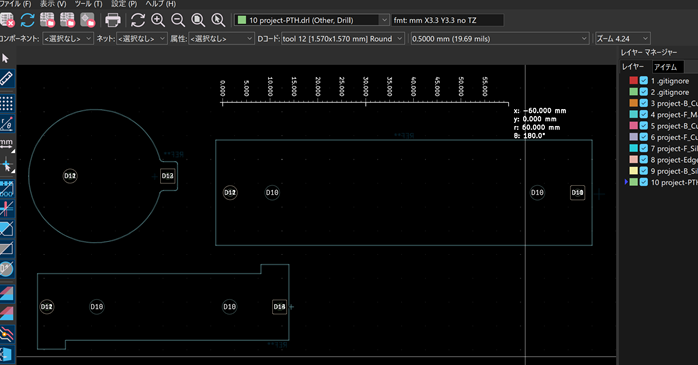
Task: Open the Dコード tool 12 dropdown
Action: (x=342, y=39)
